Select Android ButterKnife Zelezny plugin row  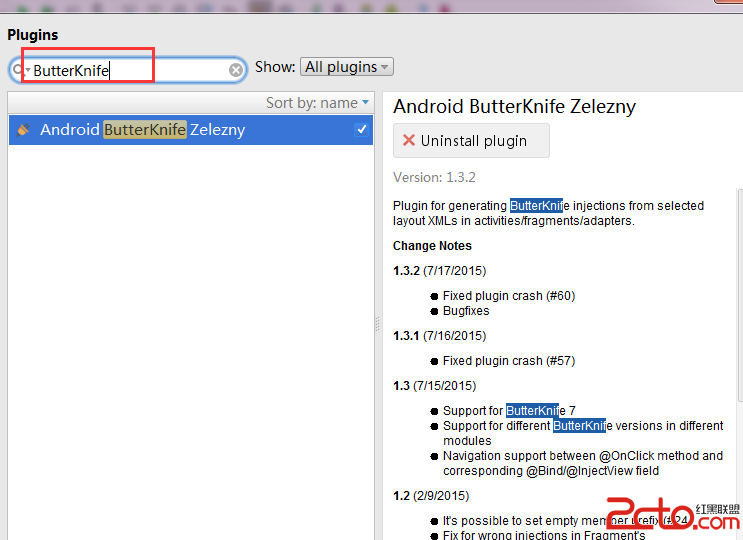point(191,130)
